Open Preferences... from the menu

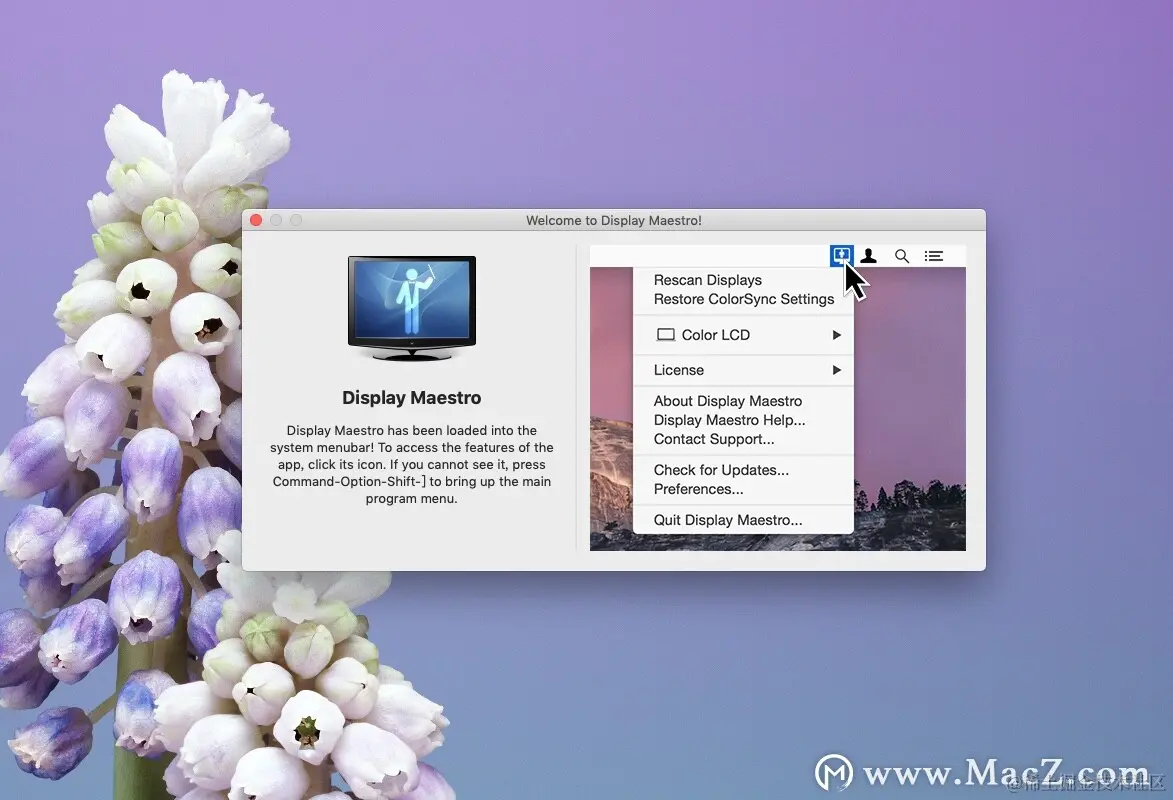click(x=698, y=489)
